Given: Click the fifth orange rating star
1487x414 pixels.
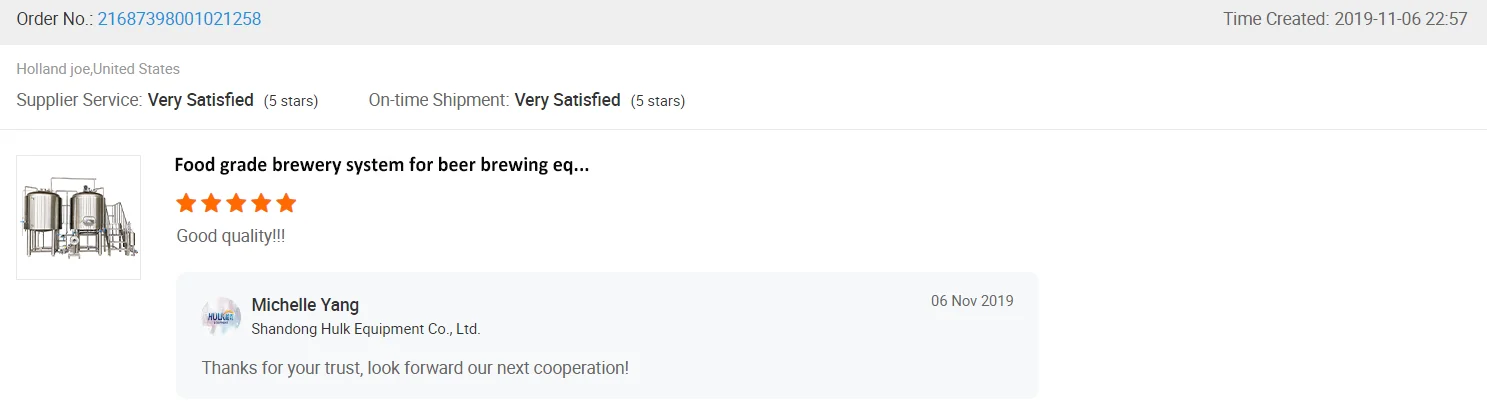Looking at the screenshot, I should click(x=286, y=204).
